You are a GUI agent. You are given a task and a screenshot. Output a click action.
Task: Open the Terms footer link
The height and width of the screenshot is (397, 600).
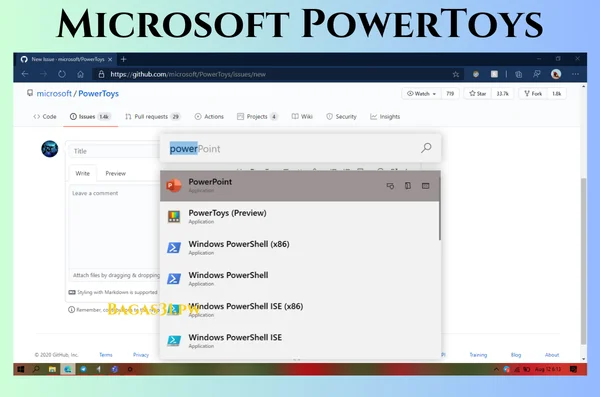coord(106,355)
